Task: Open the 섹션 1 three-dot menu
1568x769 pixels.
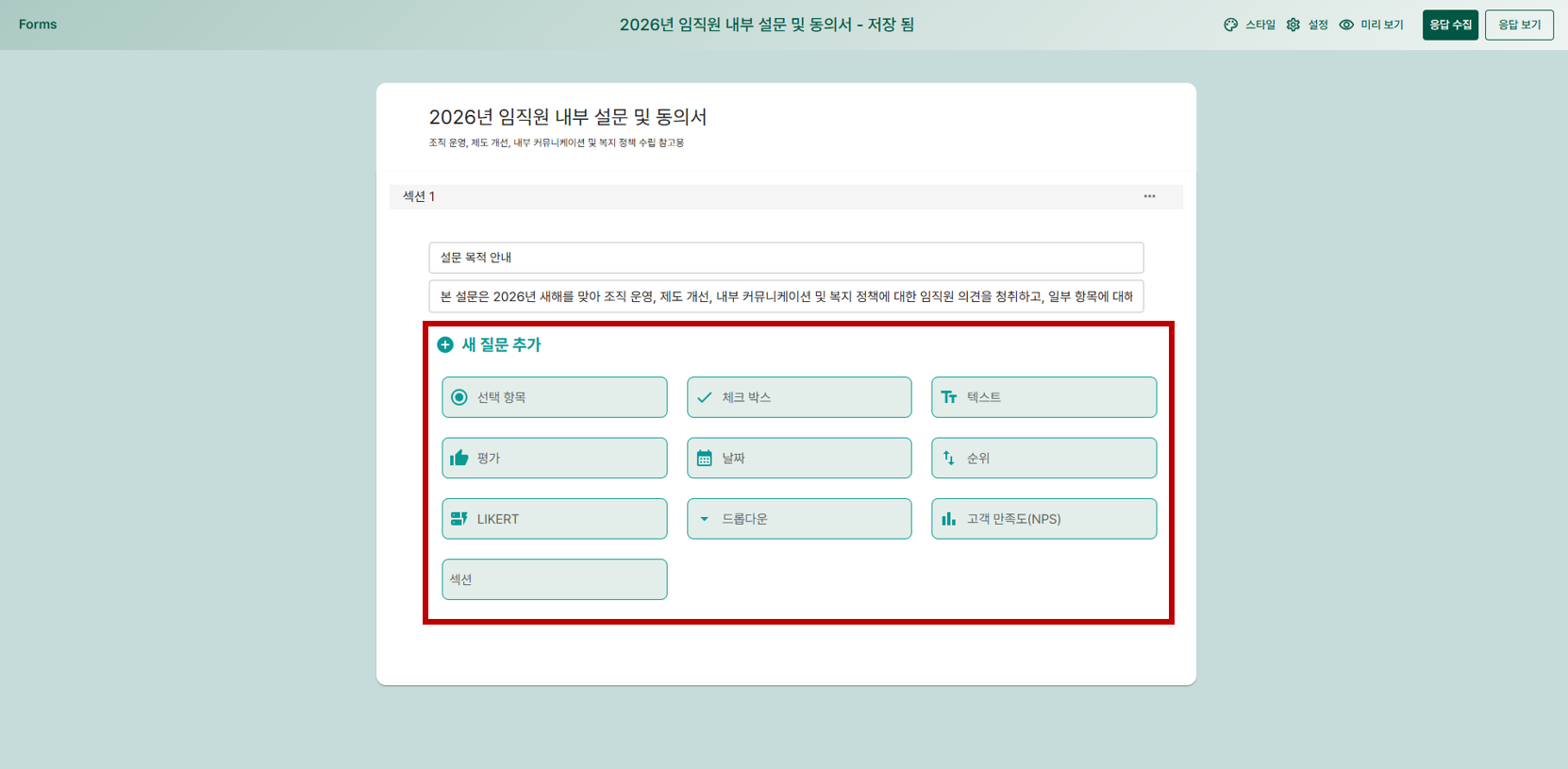Action: (x=1149, y=196)
